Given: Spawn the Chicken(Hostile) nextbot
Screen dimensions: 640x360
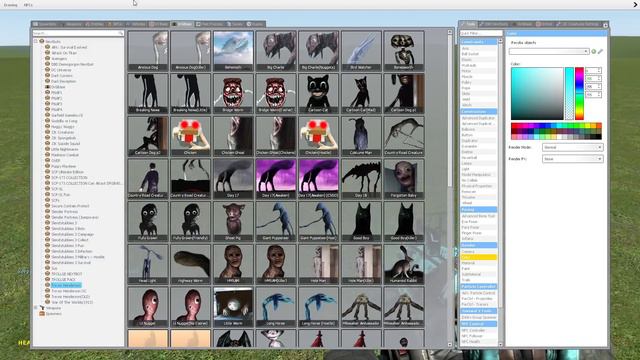Looking at the screenshot, I should pos(318,136).
